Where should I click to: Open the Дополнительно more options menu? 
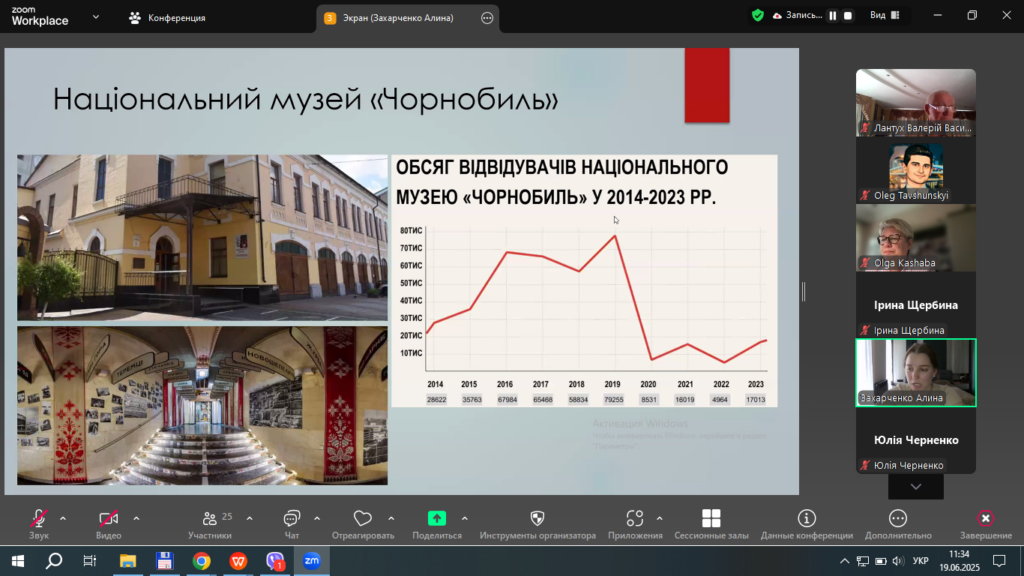click(898, 524)
